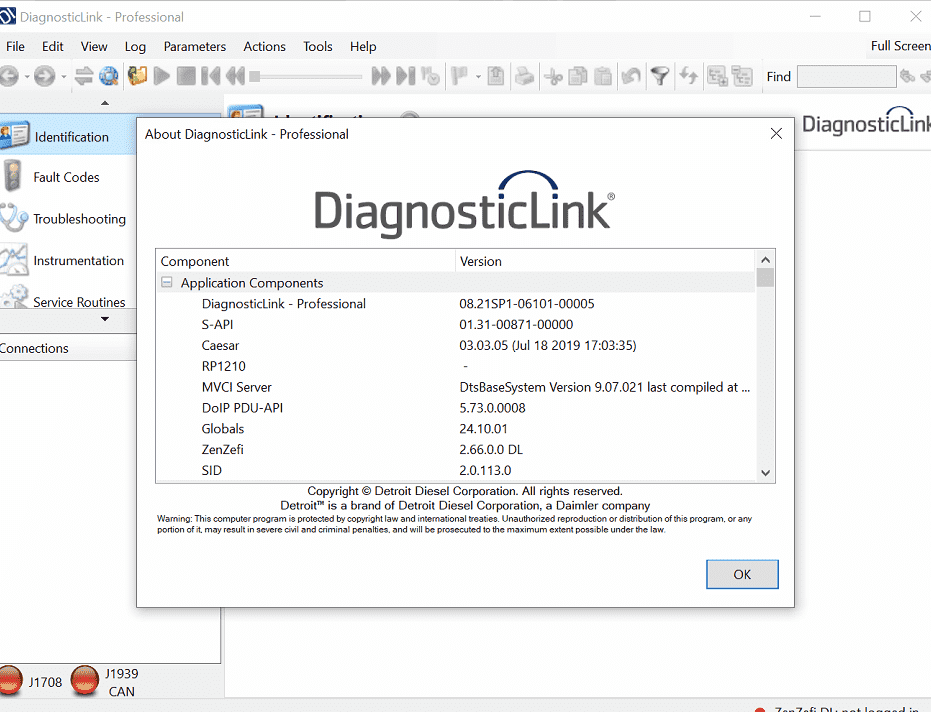Click the Version column header
Image resolution: width=931 pixels, height=712 pixels.
[606, 261]
